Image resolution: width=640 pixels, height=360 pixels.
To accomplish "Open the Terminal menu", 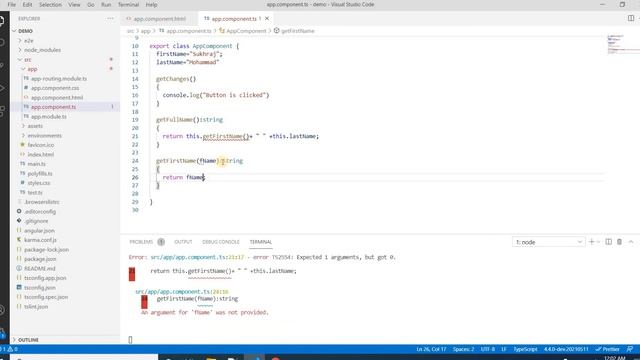I will (x=128, y=4).
